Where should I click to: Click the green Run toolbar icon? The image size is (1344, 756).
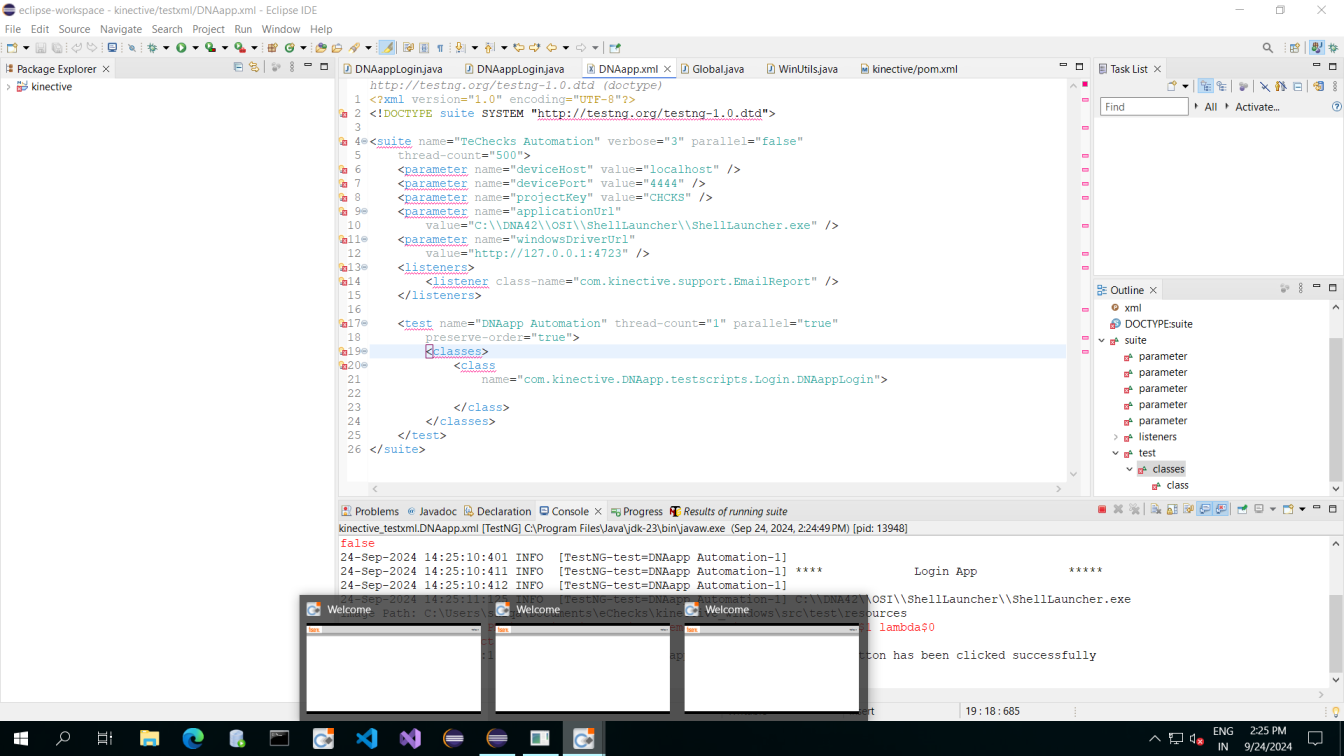(181, 47)
